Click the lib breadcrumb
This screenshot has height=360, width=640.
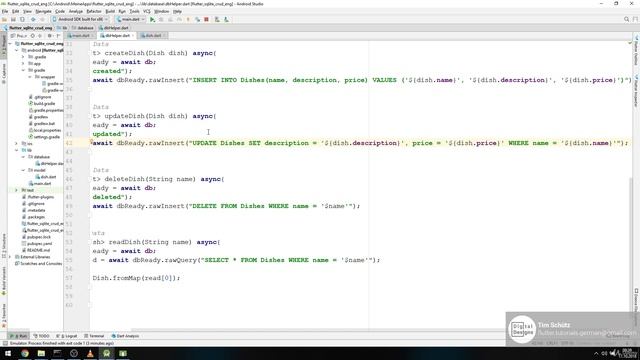pos(62,28)
